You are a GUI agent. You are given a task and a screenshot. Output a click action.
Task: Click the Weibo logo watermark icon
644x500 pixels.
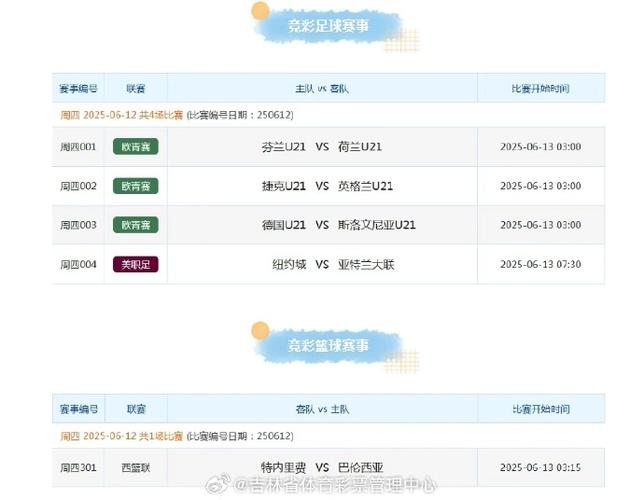coord(218,483)
